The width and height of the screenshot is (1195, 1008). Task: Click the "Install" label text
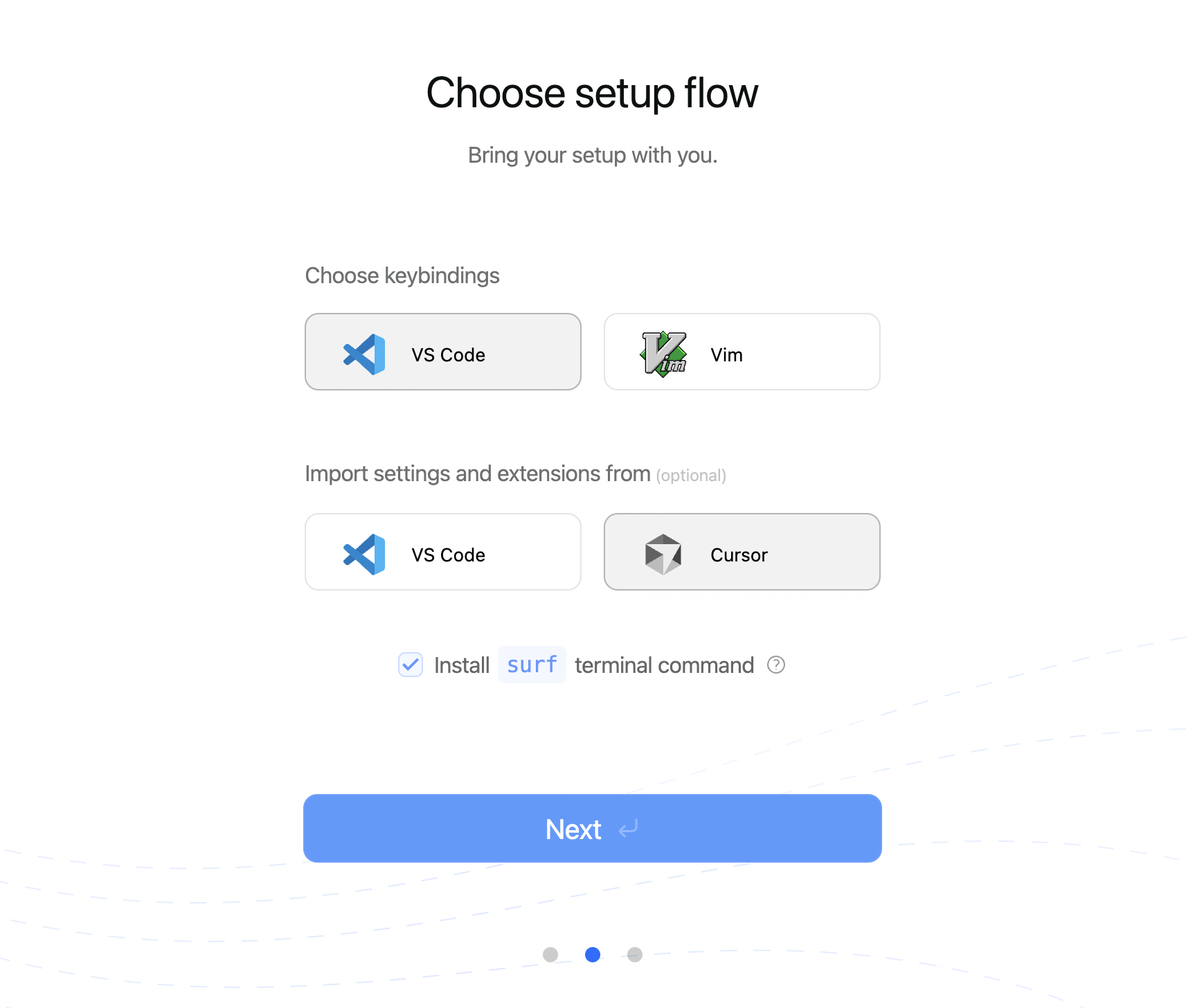coord(462,665)
